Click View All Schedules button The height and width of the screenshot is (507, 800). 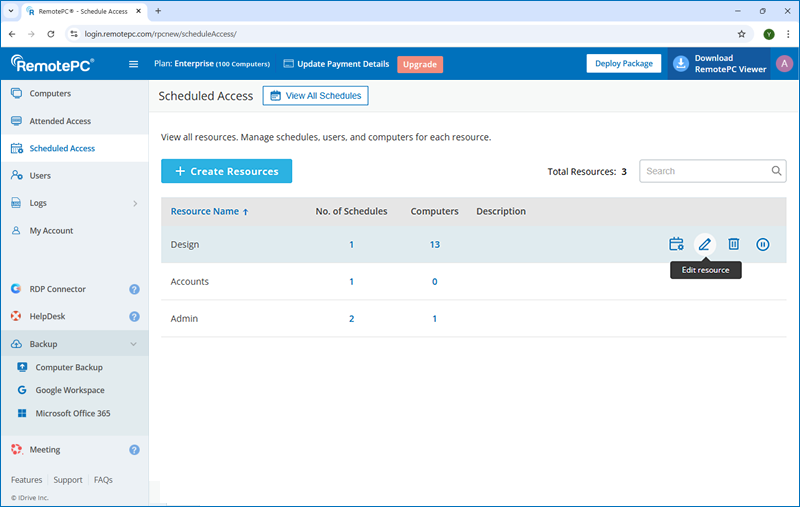point(316,96)
